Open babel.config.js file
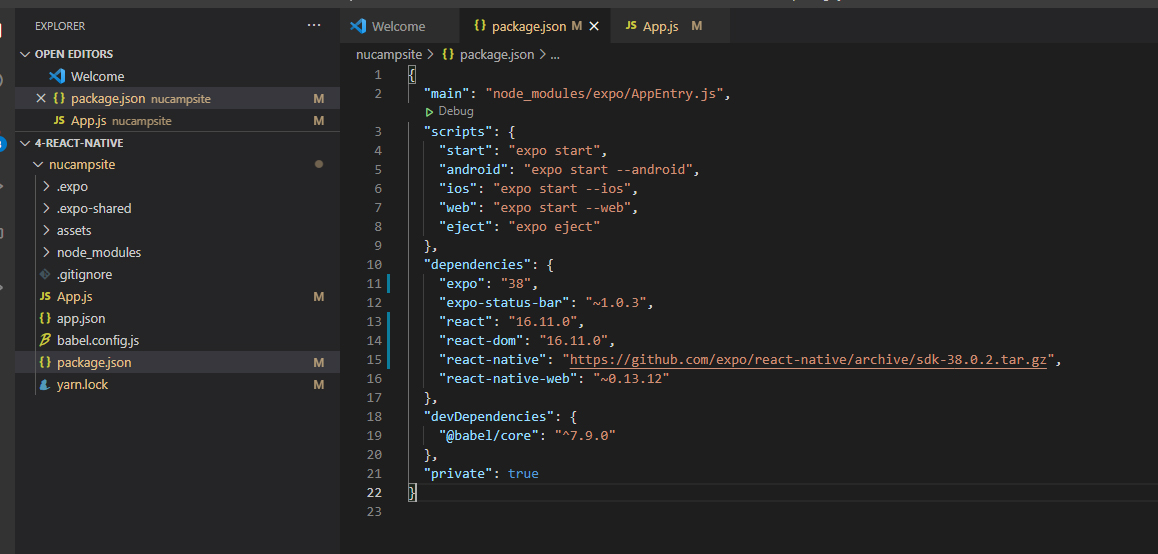The height and width of the screenshot is (554, 1158). (x=97, y=341)
